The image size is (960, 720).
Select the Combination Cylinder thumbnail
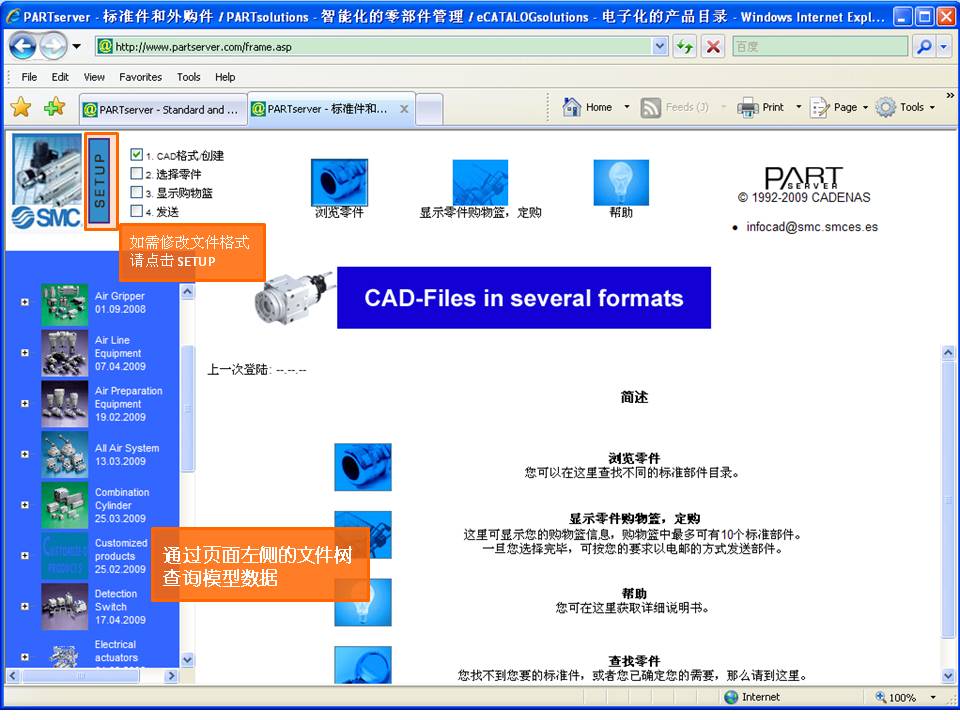click(64, 506)
